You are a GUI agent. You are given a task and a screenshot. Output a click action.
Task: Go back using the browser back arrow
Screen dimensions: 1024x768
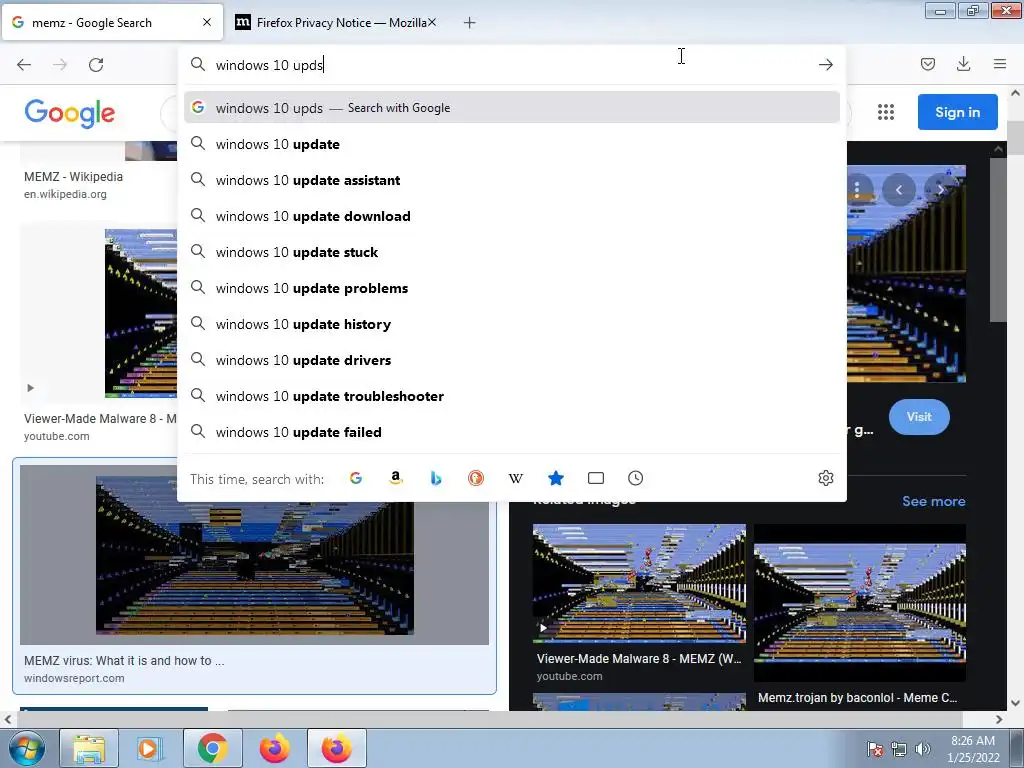[x=24, y=65]
